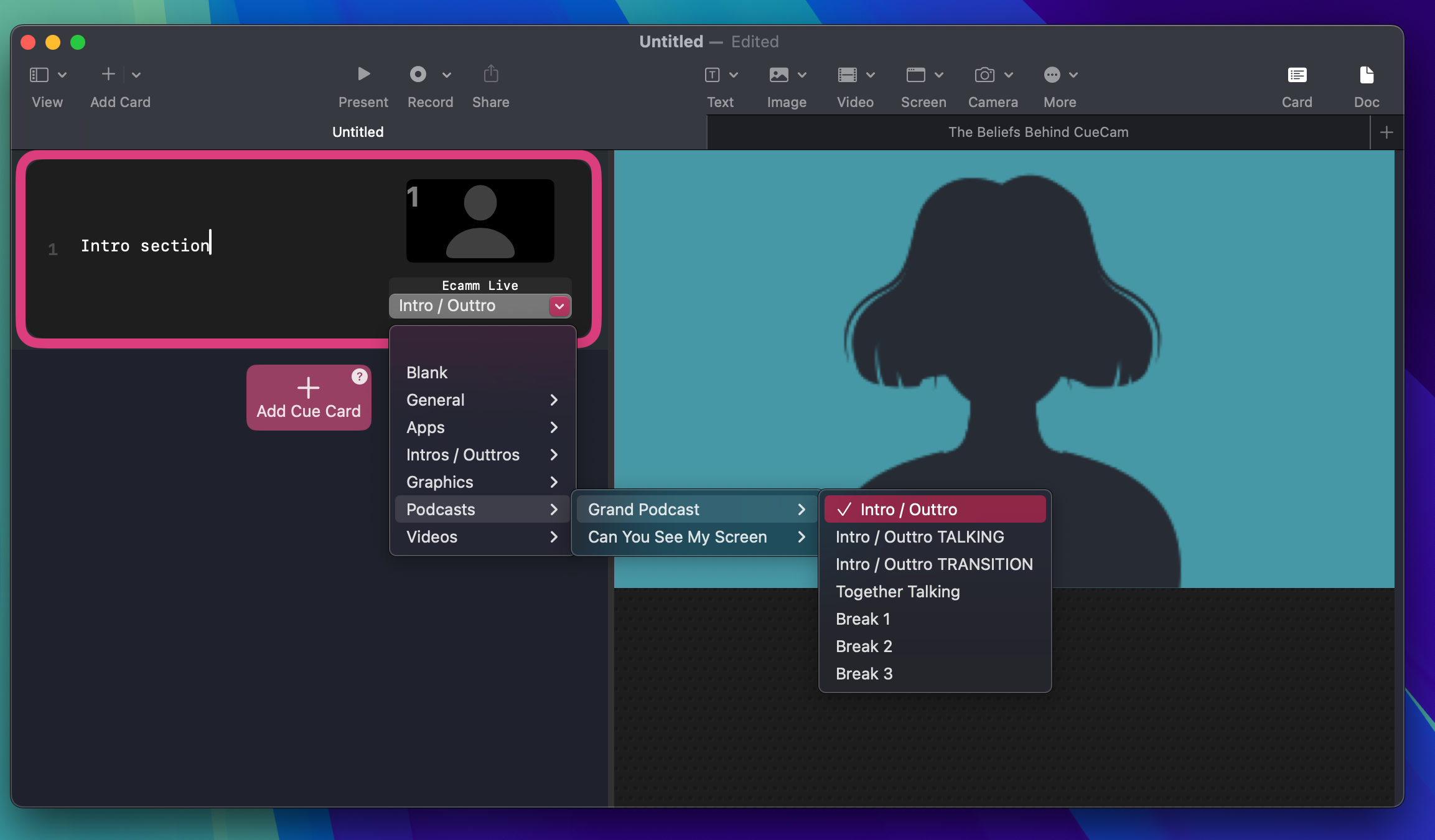Choose Together Talking scene
This screenshot has width=1435, height=840.
pyautogui.click(x=935, y=592)
